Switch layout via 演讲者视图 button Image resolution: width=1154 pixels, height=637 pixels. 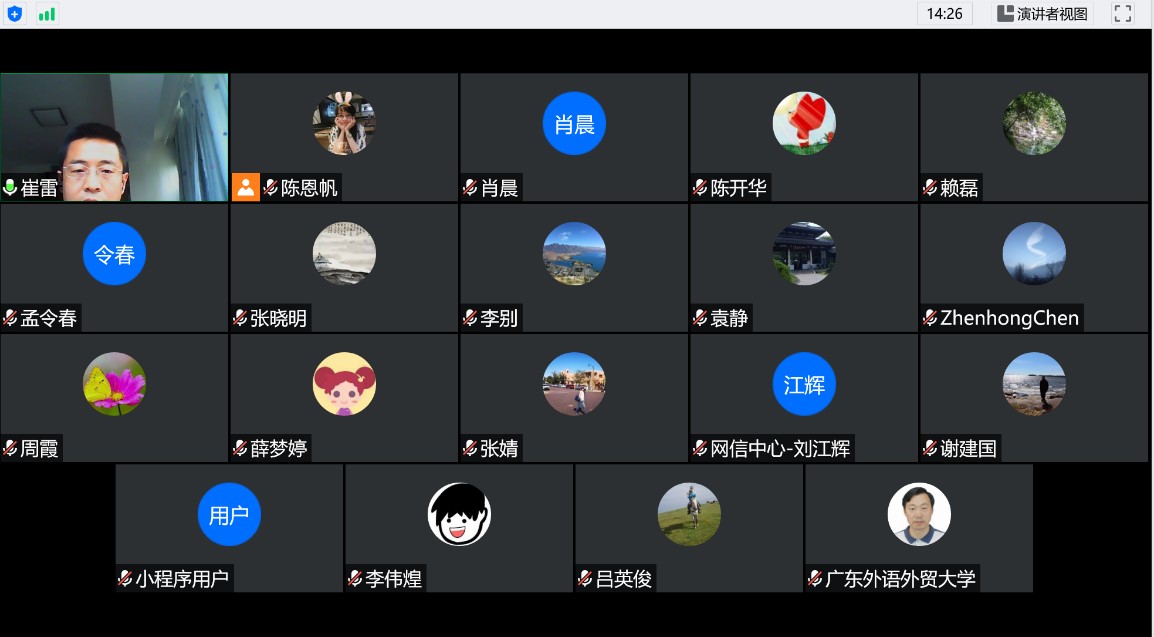[1042, 14]
